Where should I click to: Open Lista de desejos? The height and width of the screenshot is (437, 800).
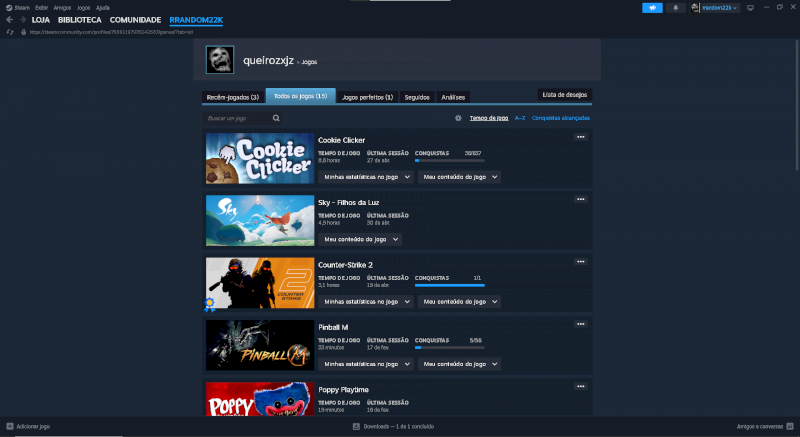(x=564, y=95)
